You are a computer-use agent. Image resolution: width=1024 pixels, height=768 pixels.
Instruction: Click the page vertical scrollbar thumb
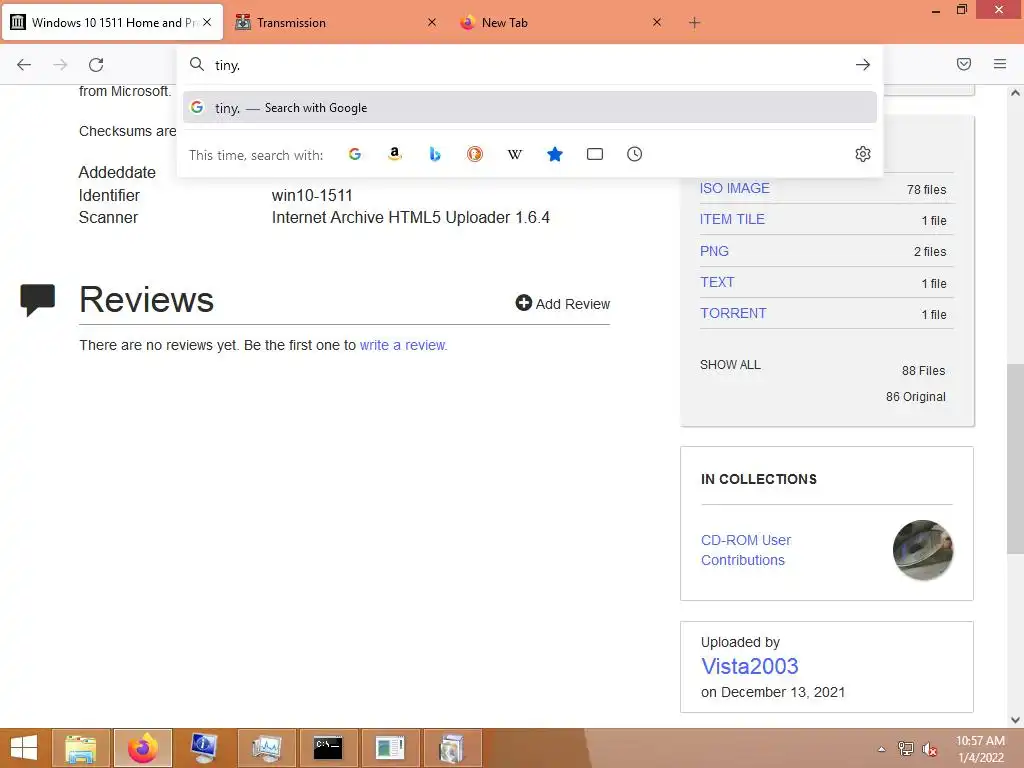pos(1015,458)
